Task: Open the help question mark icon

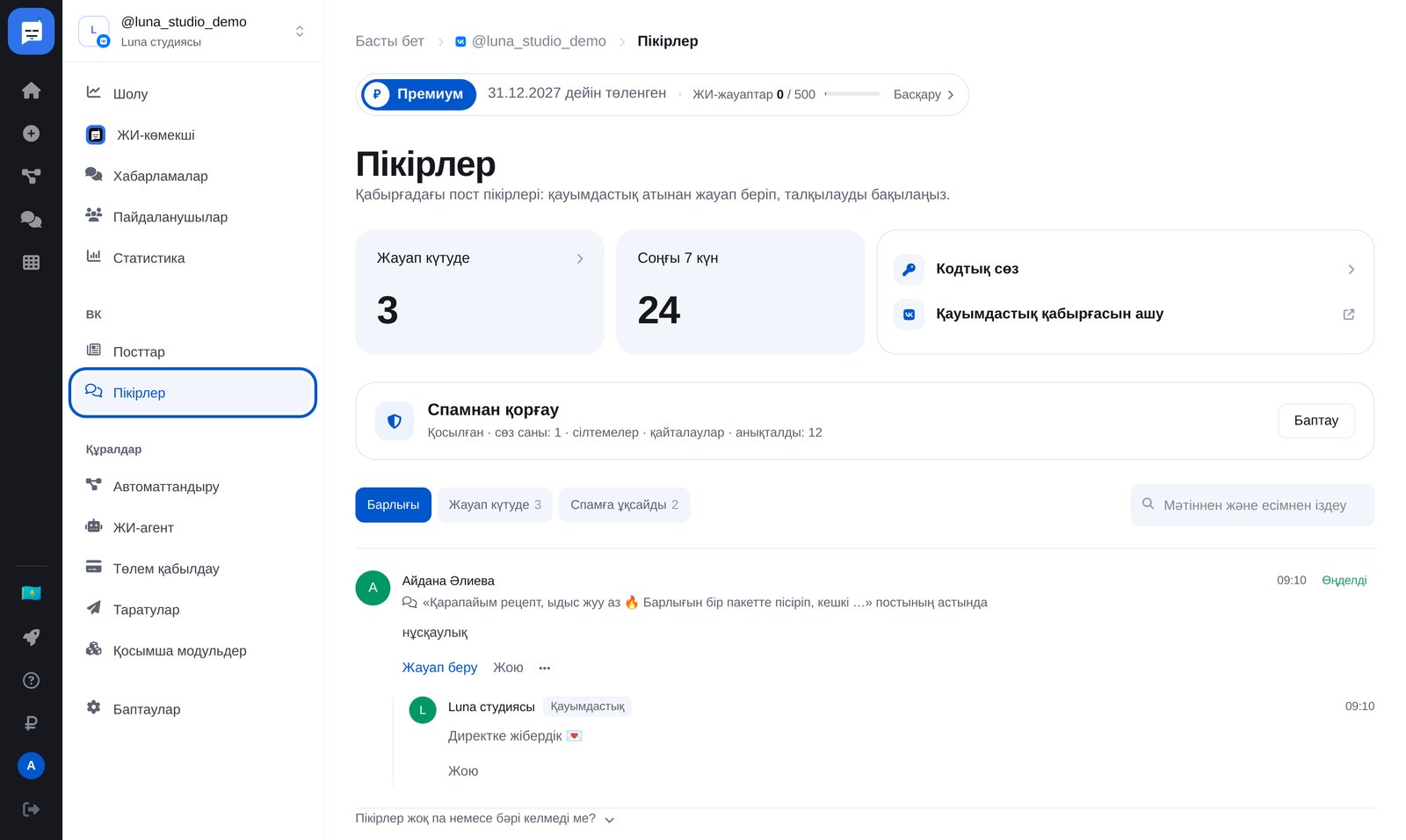Action: [31, 680]
